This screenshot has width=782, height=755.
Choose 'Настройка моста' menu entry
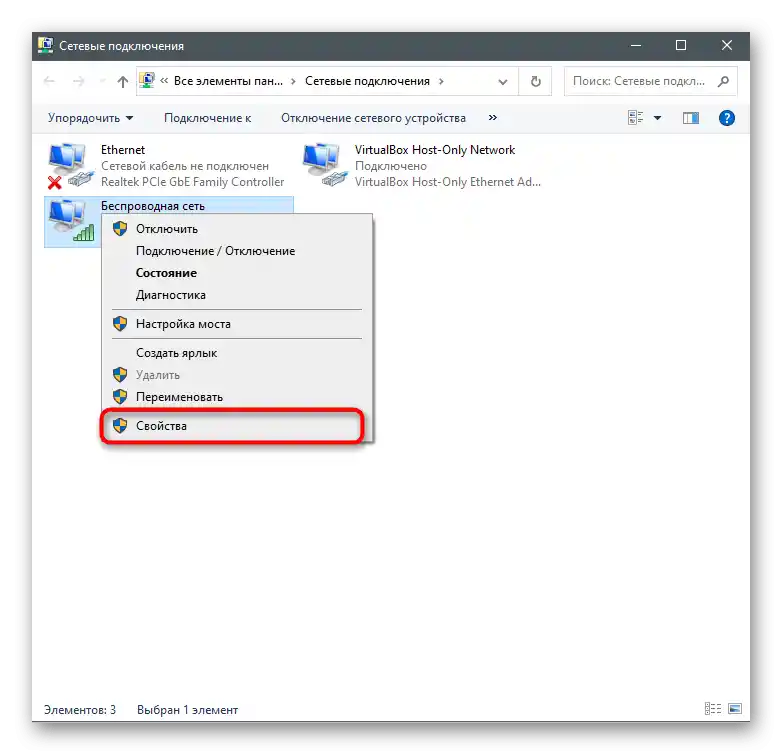coord(237,324)
